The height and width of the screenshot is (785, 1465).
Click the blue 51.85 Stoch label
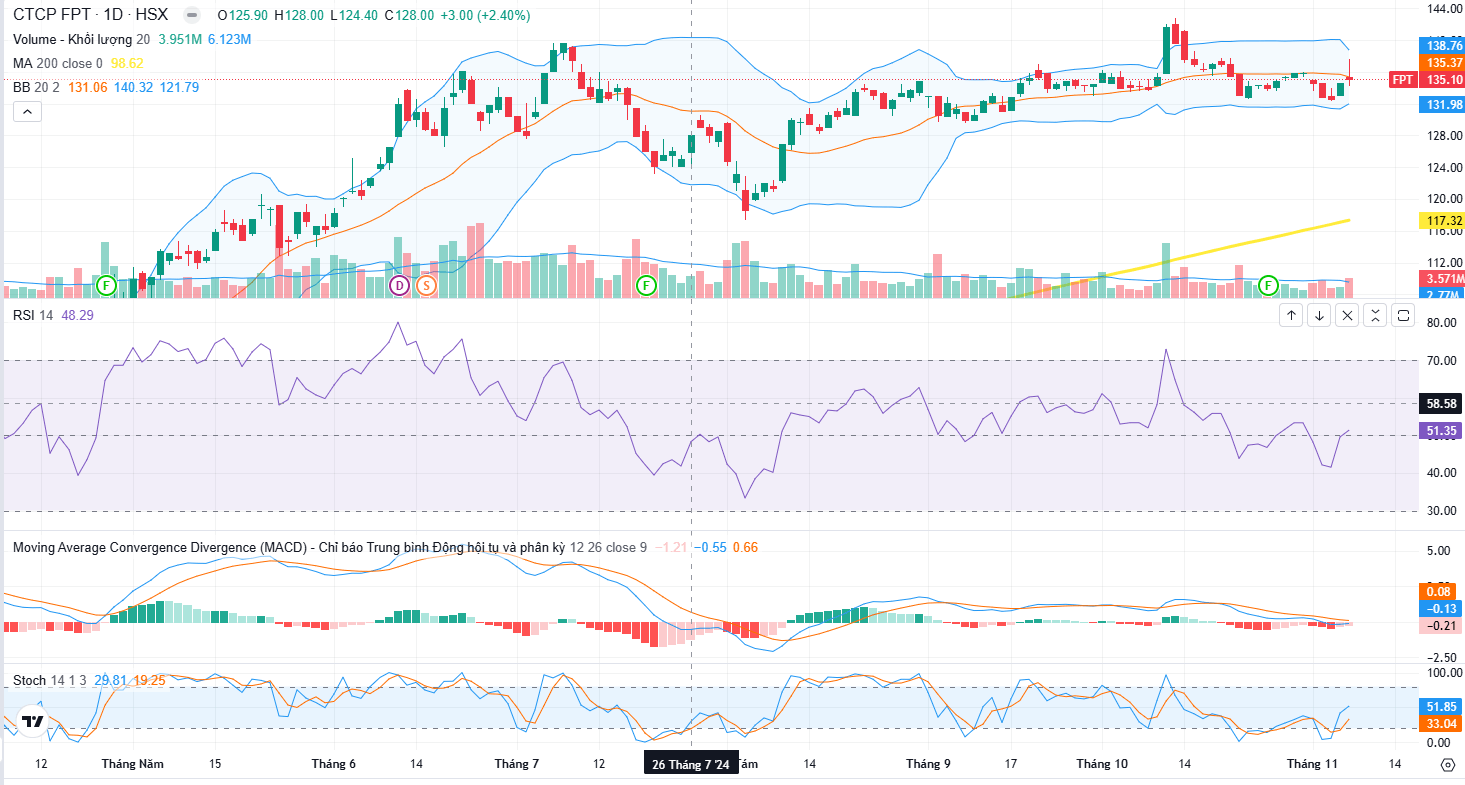pos(1441,705)
